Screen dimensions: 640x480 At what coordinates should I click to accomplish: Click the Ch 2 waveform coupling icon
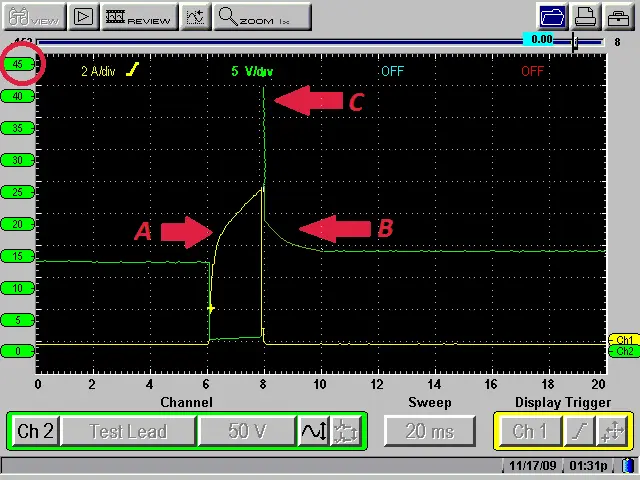(314, 431)
